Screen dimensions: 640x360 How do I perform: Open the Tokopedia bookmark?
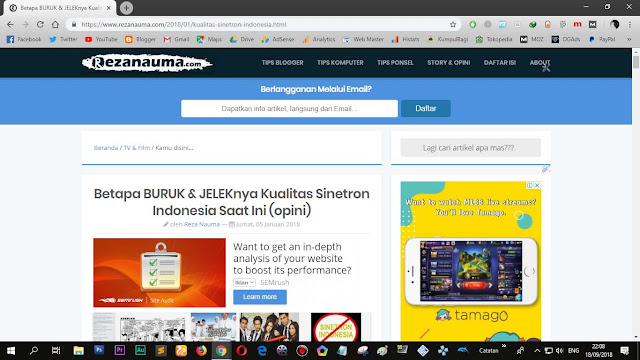point(494,39)
